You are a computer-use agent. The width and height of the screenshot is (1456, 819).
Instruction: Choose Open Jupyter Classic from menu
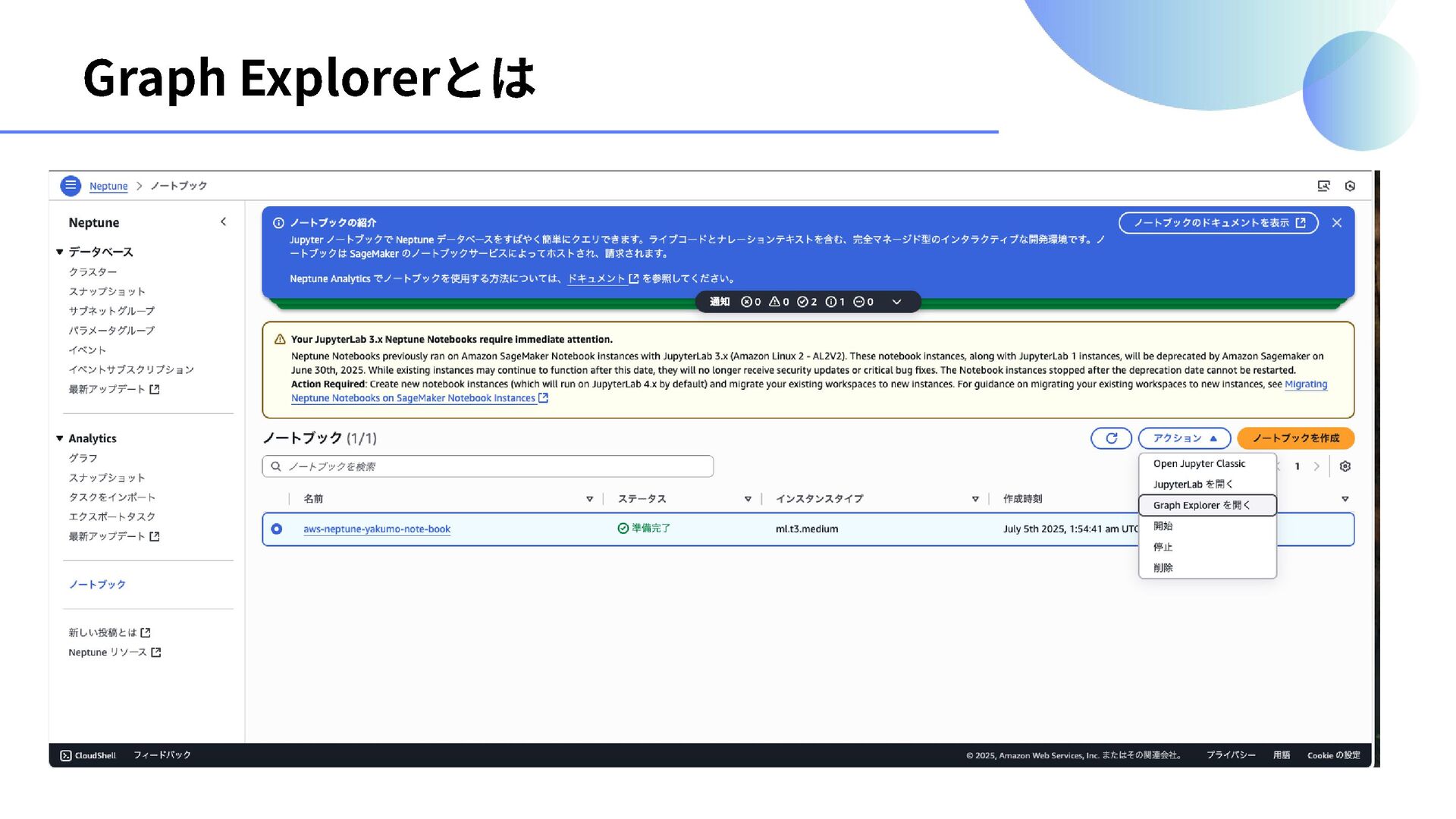tap(1207, 463)
